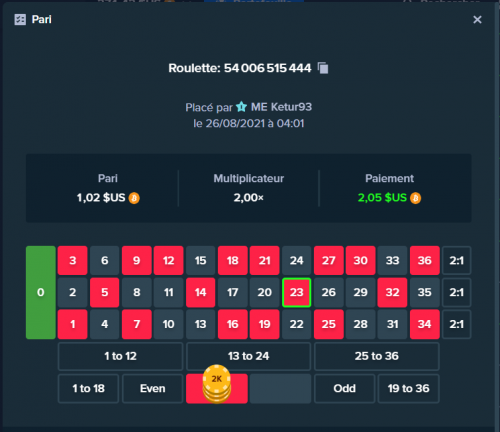Bet on 13 to 24 dozen
Image resolution: width=500 pixels, height=432 pixels.
[248, 356]
